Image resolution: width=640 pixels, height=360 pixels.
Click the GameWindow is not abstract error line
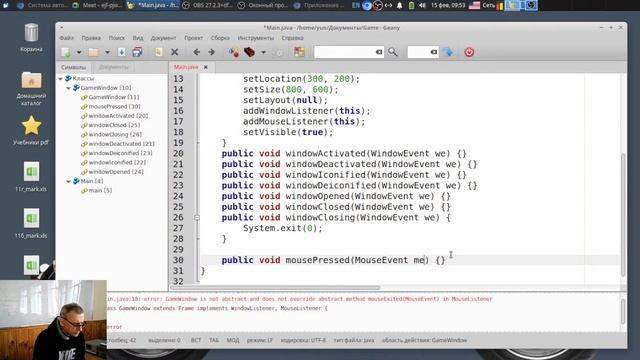(299, 299)
